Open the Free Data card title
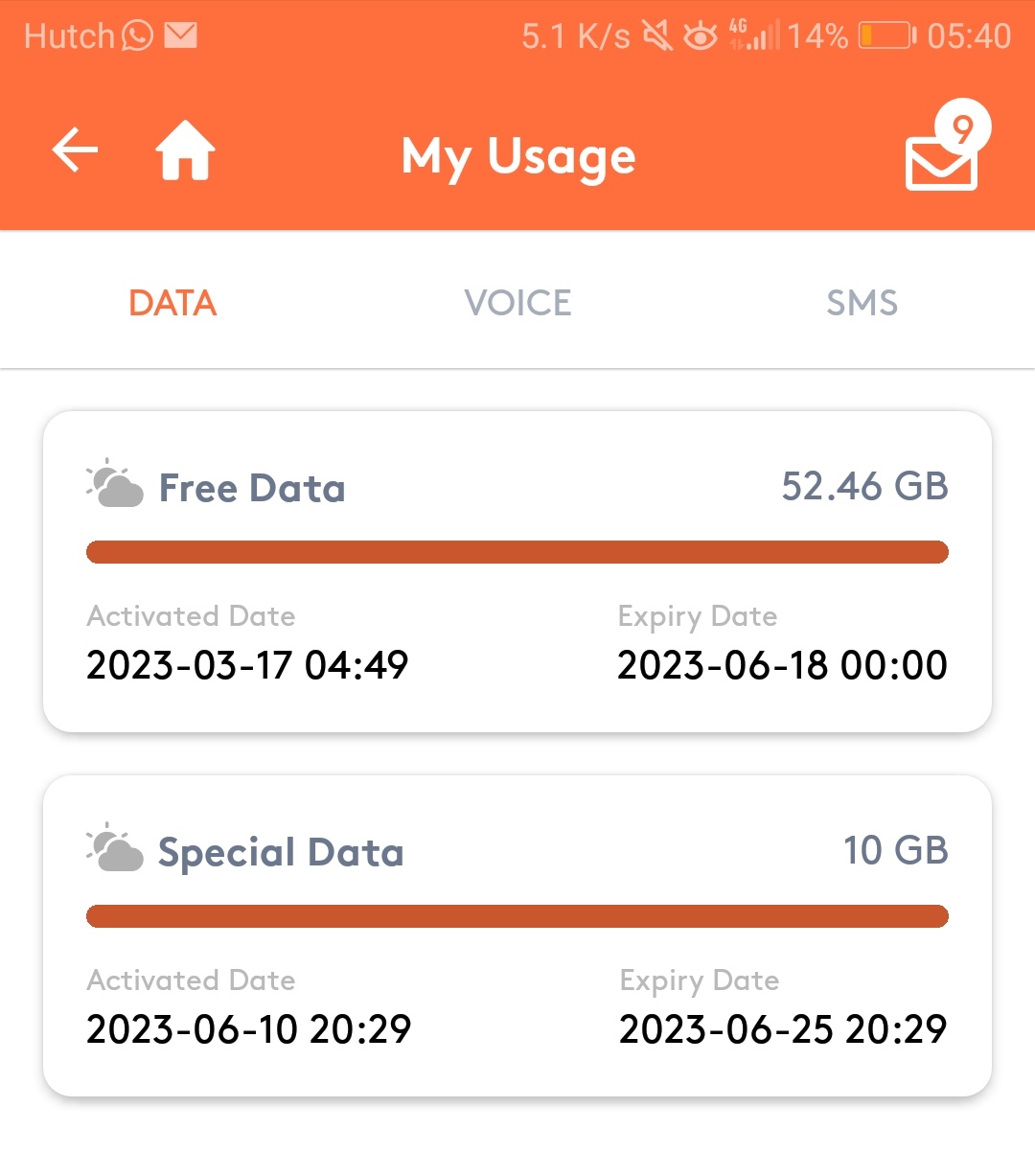Viewport: 1035px width, 1176px height. click(252, 488)
